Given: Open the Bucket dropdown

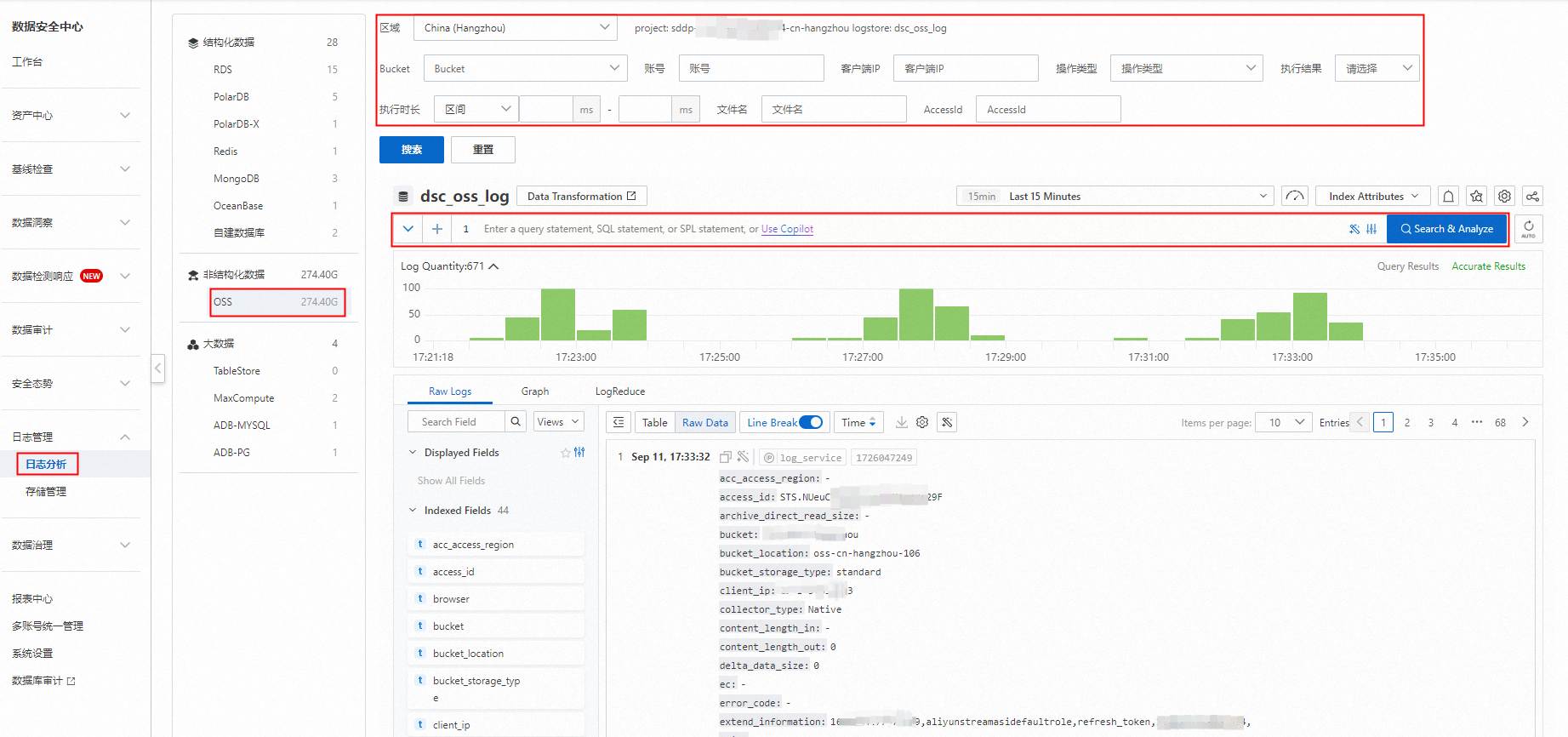Looking at the screenshot, I should coord(526,69).
